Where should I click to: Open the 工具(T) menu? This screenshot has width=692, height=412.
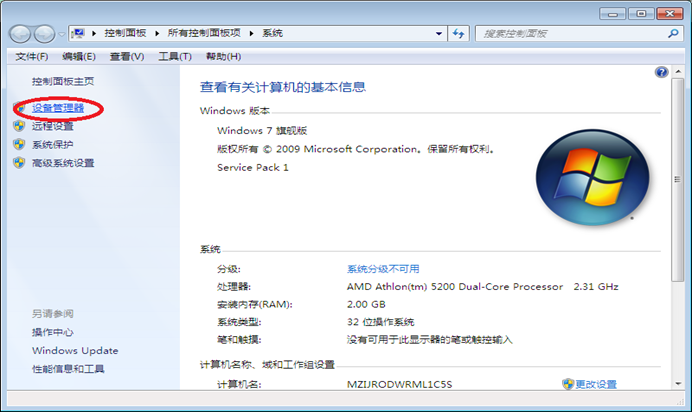(175, 56)
